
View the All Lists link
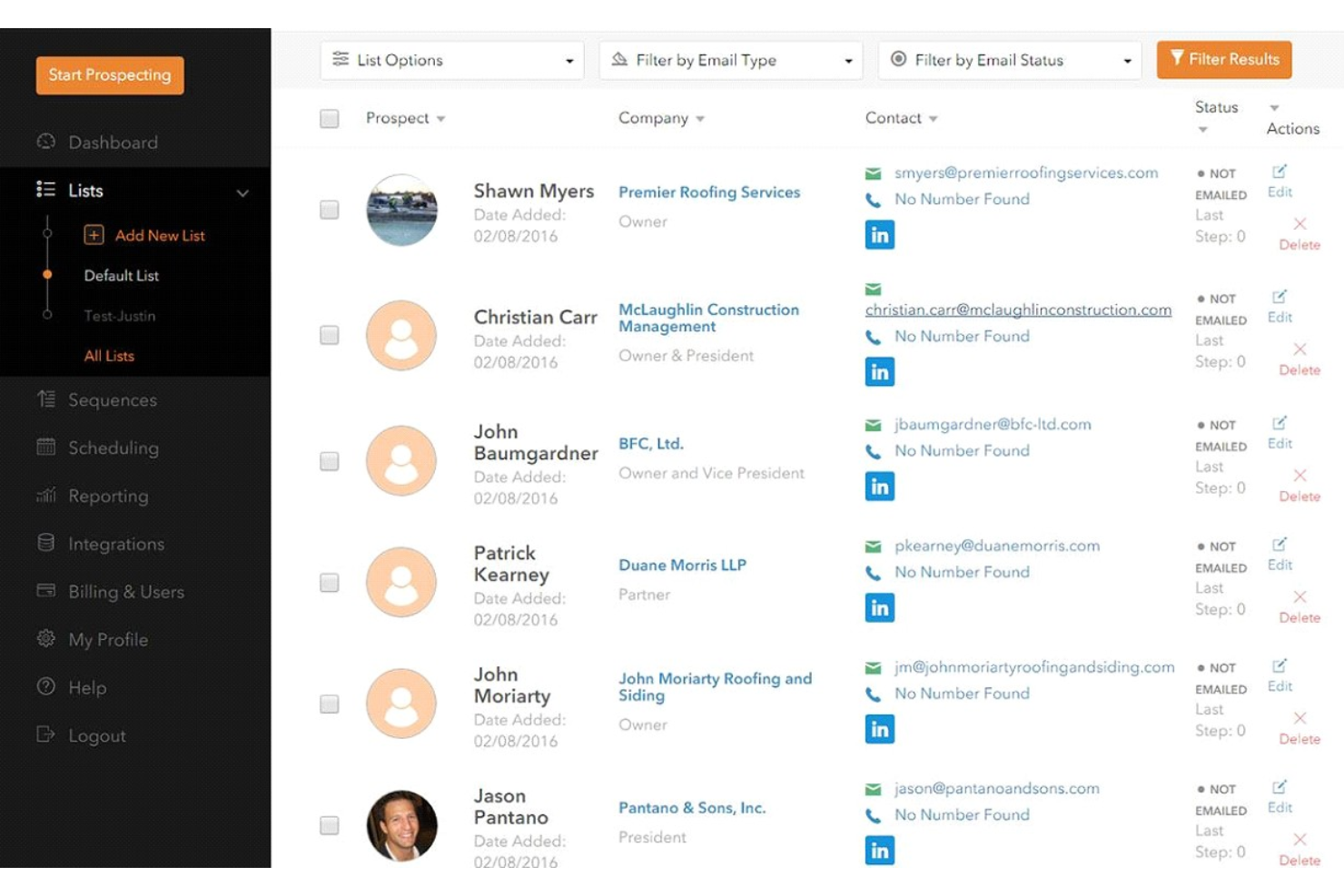pos(109,356)
